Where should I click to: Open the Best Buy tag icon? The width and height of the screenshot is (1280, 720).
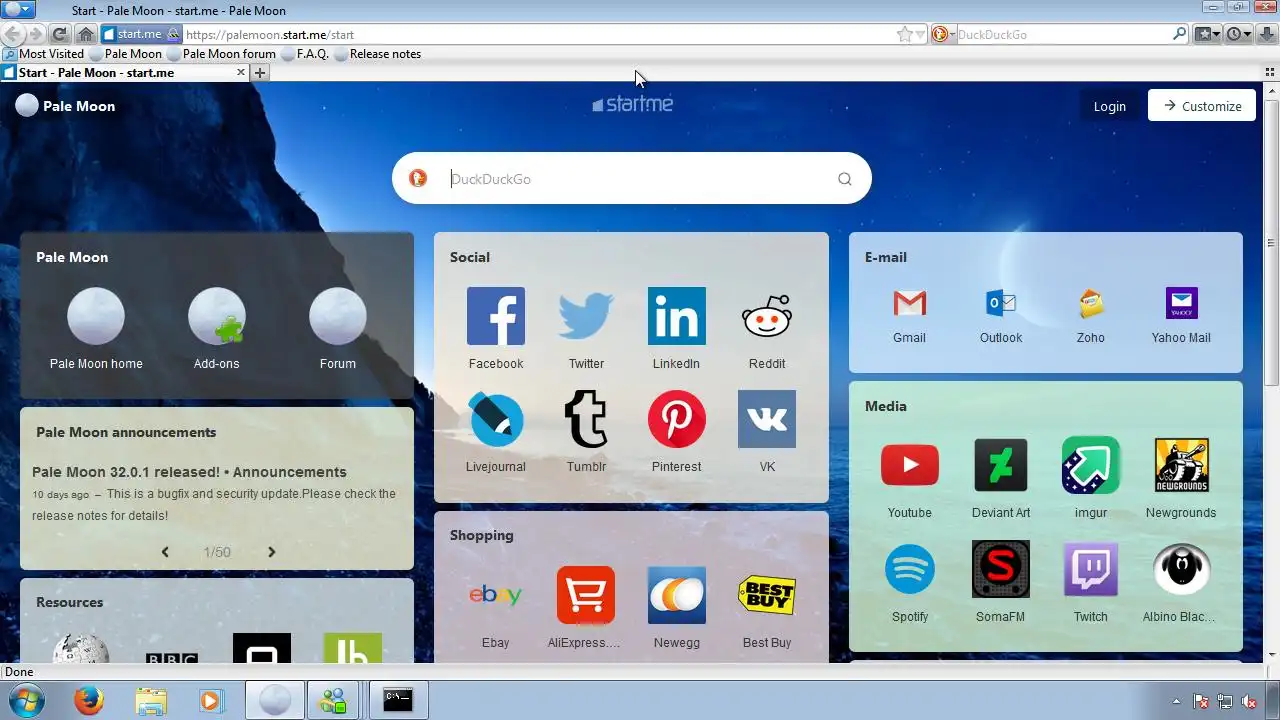pos(767,595)
